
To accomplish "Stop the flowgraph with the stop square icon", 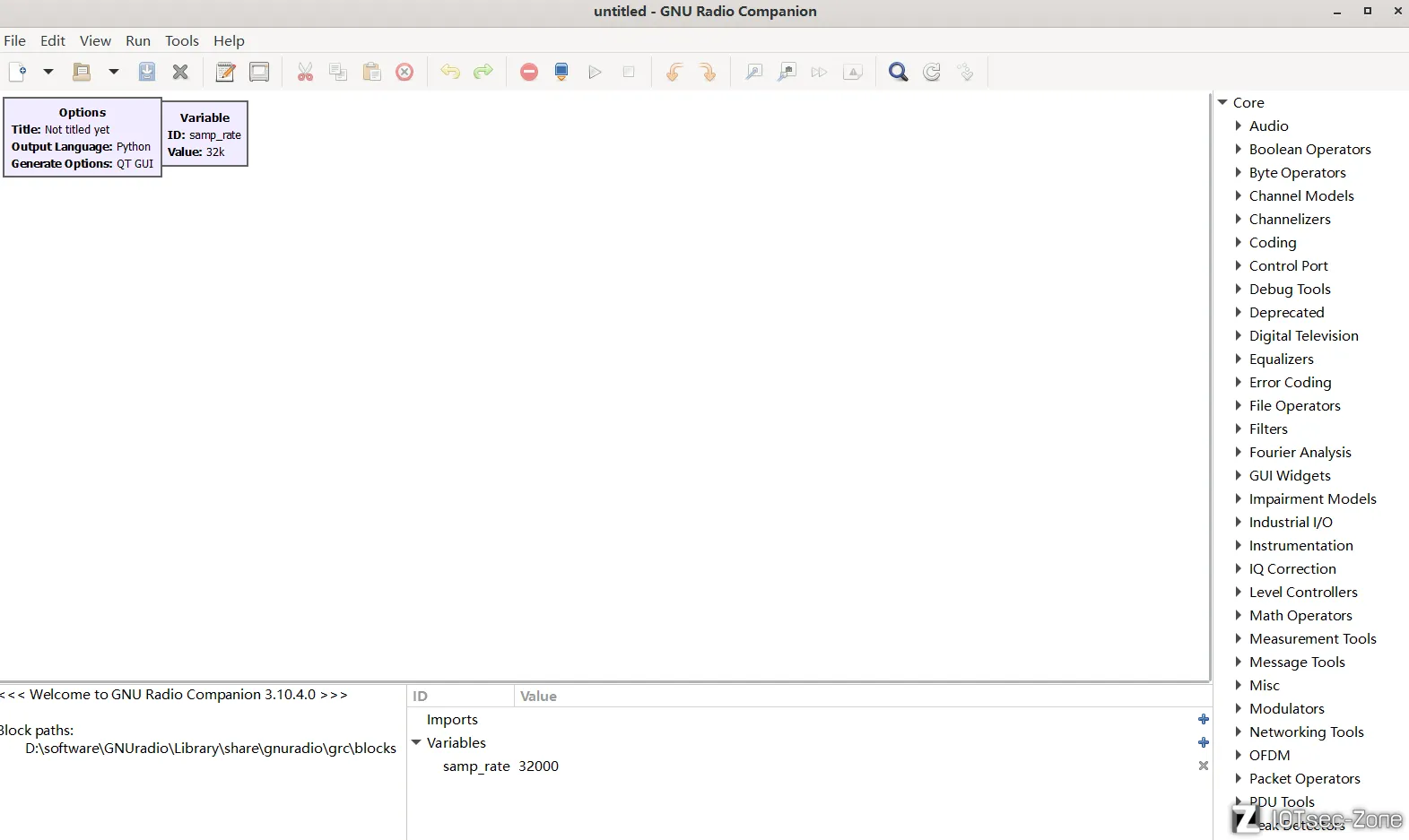I will 629,72.
